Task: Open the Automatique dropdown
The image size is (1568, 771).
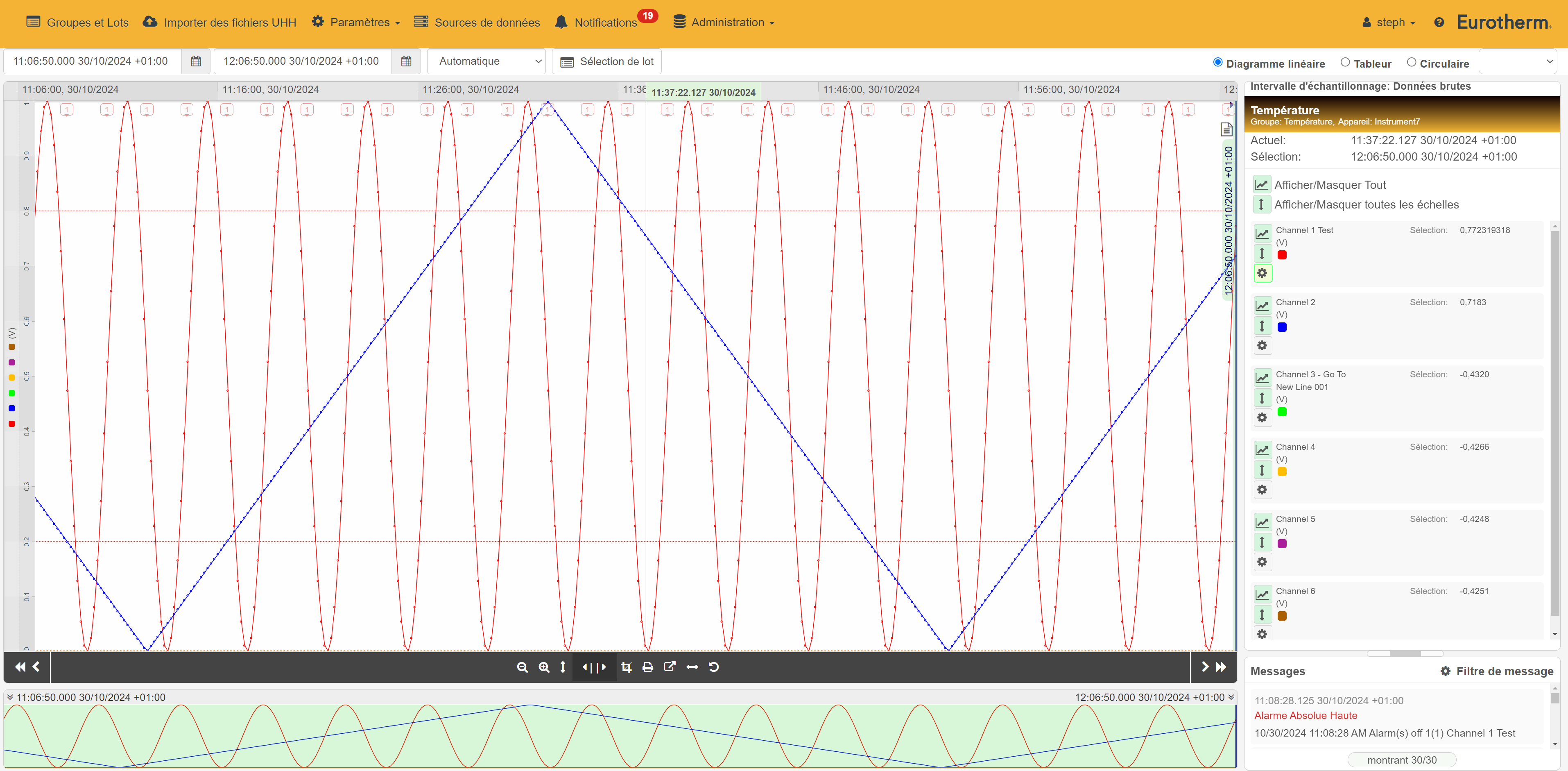Action: (x=486, y=61)
